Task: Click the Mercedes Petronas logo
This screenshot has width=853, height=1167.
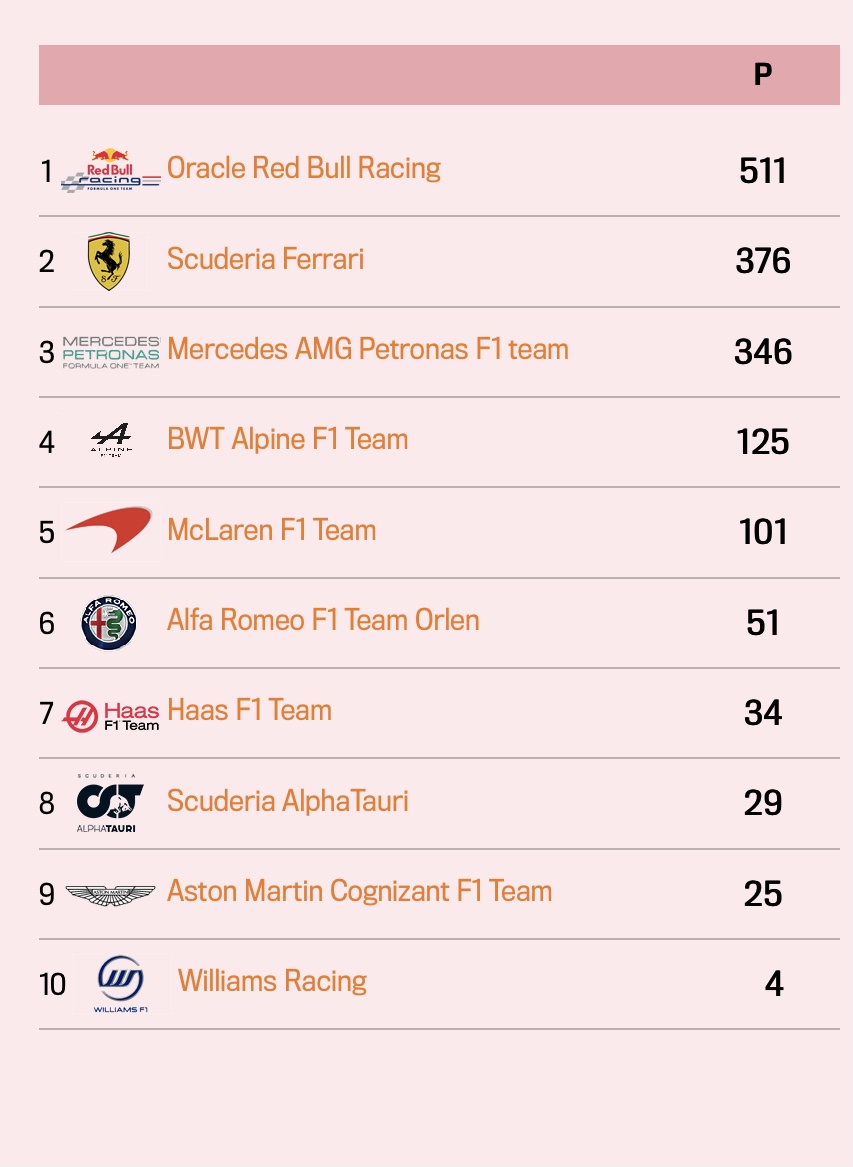Action: (x=111, y=352)
